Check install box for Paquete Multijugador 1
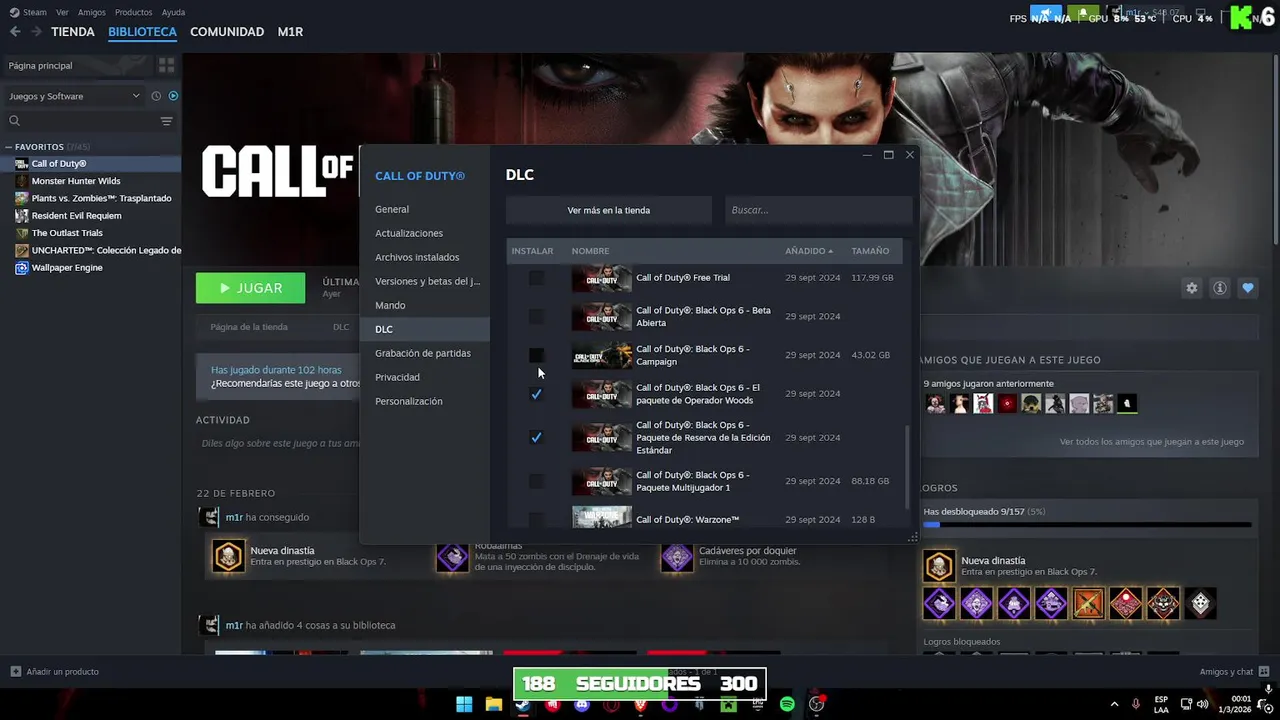The image size is (1280, 720). coord(536,481)
